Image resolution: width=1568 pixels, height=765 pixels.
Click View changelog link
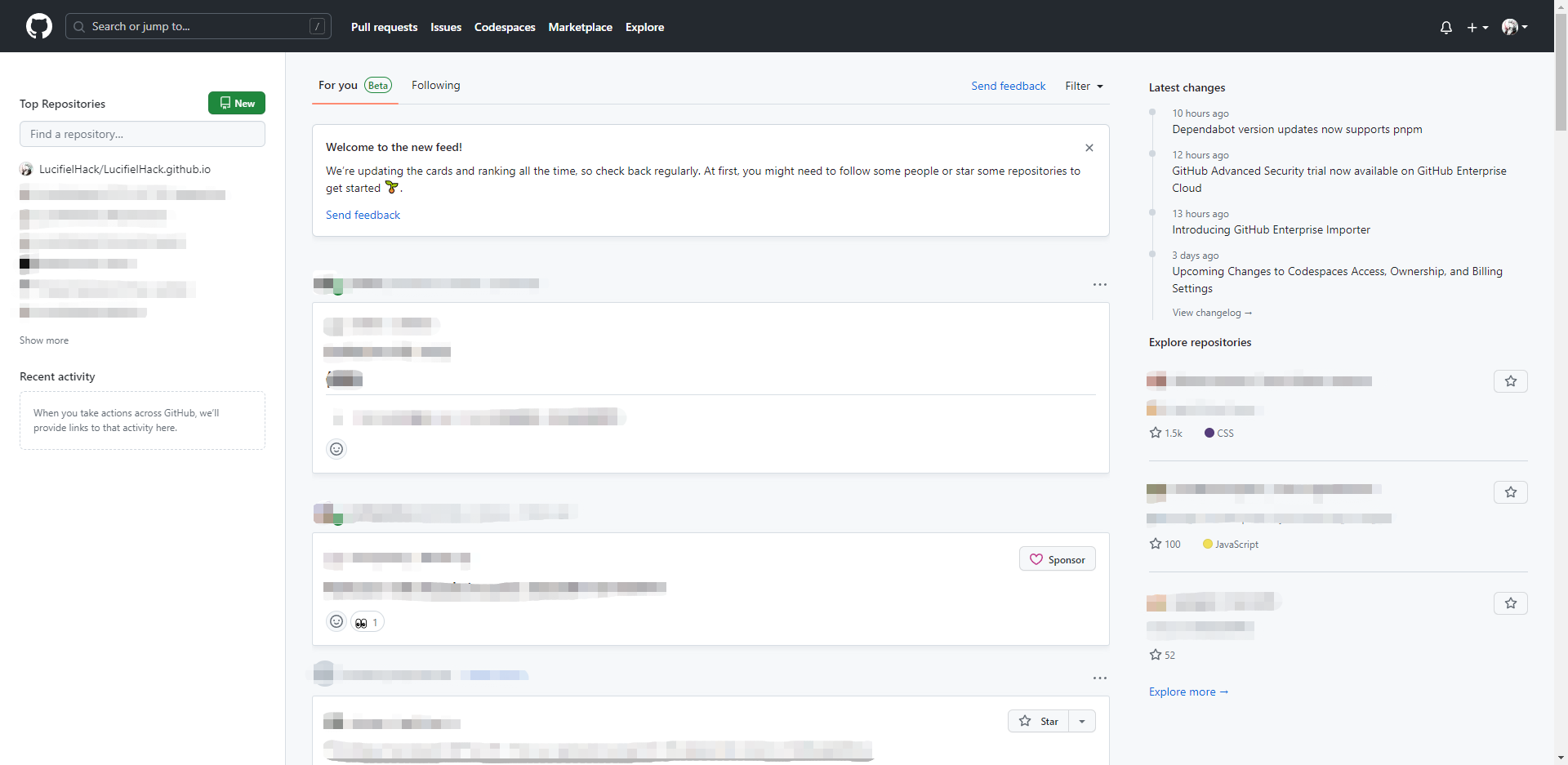tap(1212, 313)
